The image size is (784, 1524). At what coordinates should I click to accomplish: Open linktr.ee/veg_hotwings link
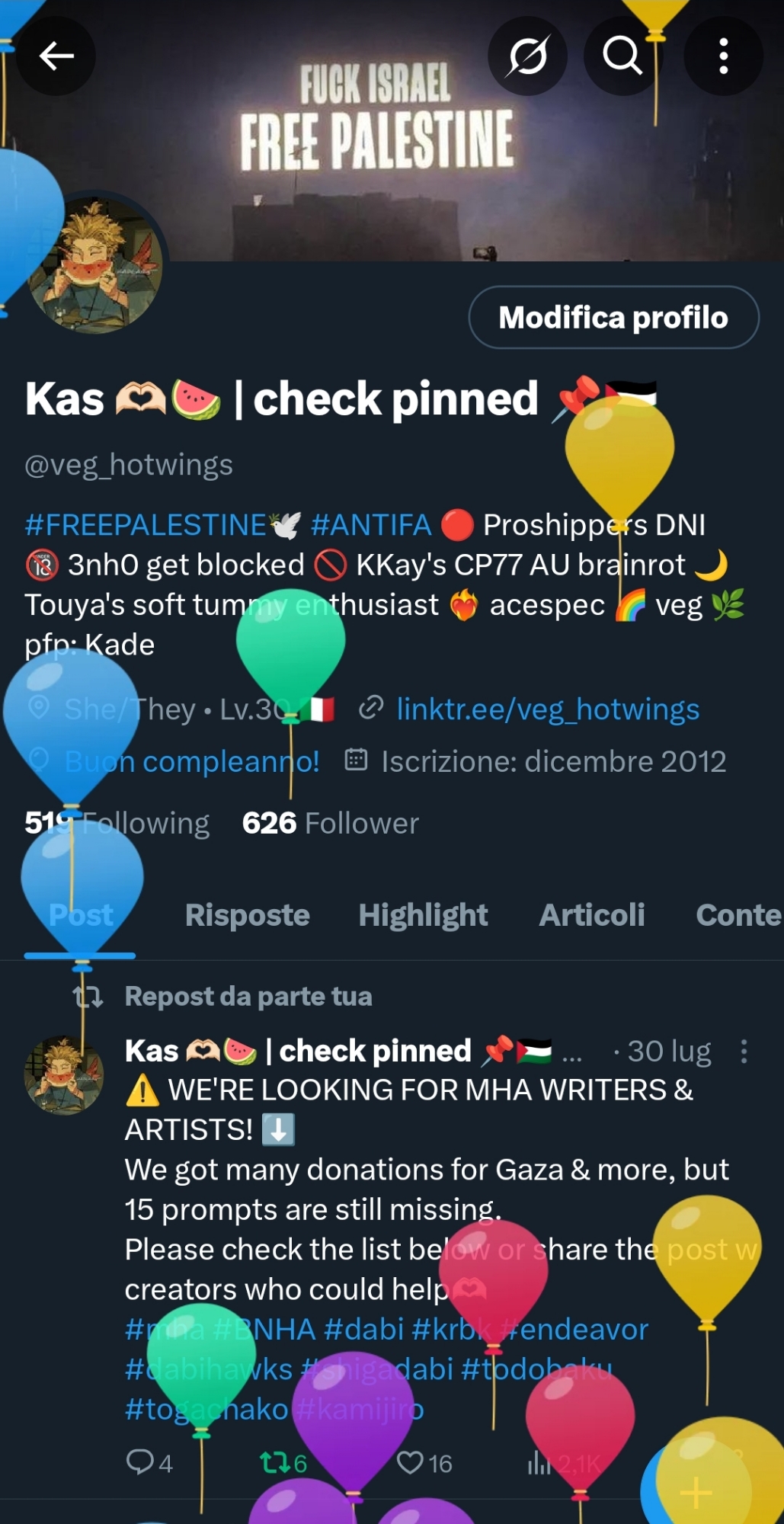click(x=548, y=709)
